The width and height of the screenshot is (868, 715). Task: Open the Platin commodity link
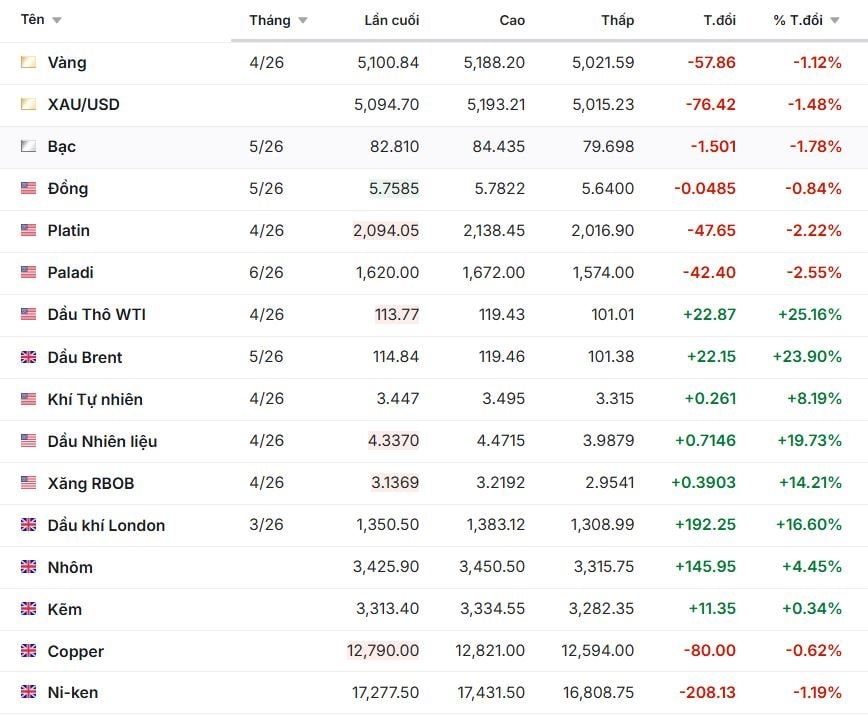pyautogui.click(x=69, y=231)
